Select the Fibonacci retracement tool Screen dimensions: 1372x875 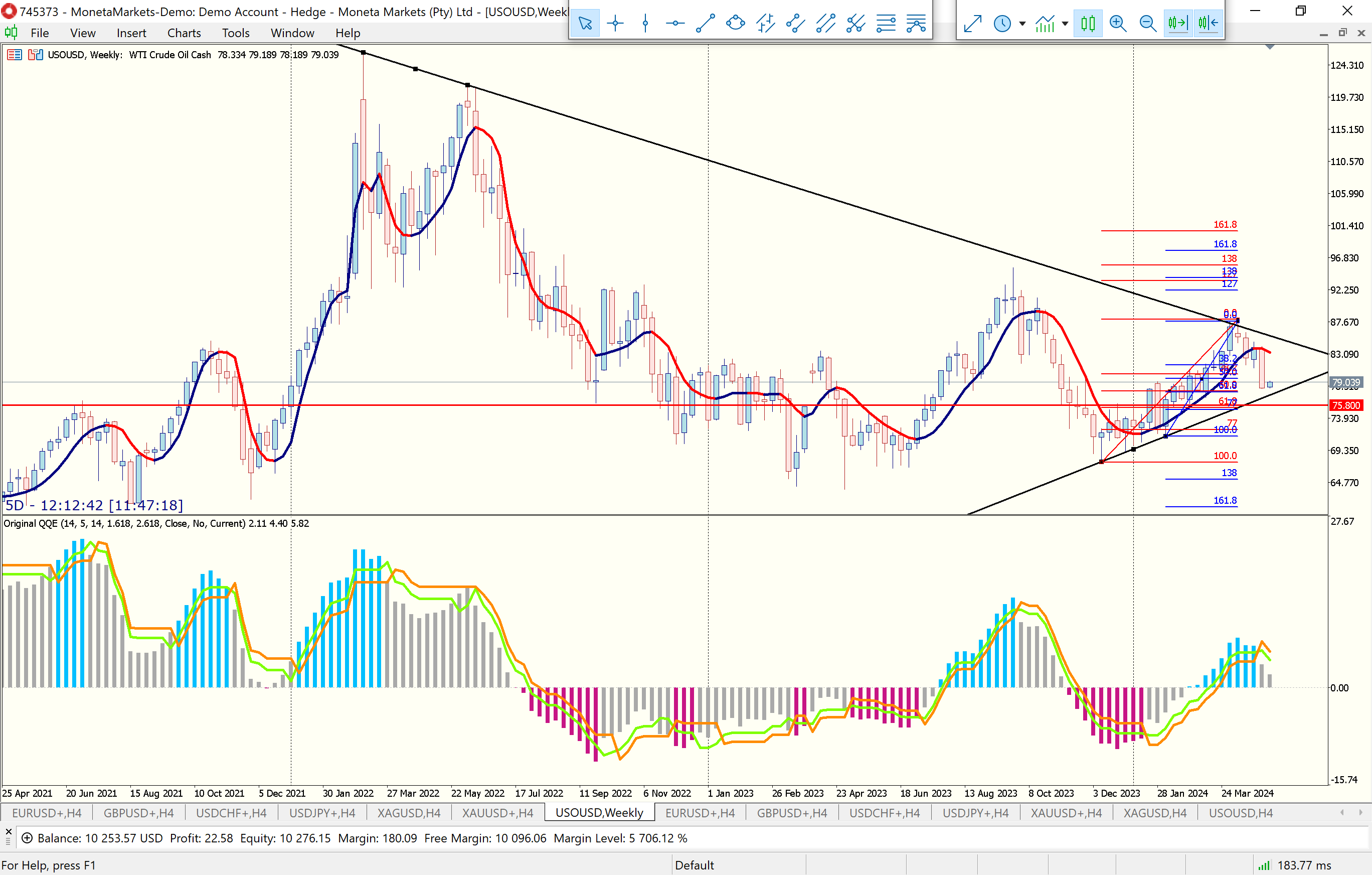click(886, 24)
